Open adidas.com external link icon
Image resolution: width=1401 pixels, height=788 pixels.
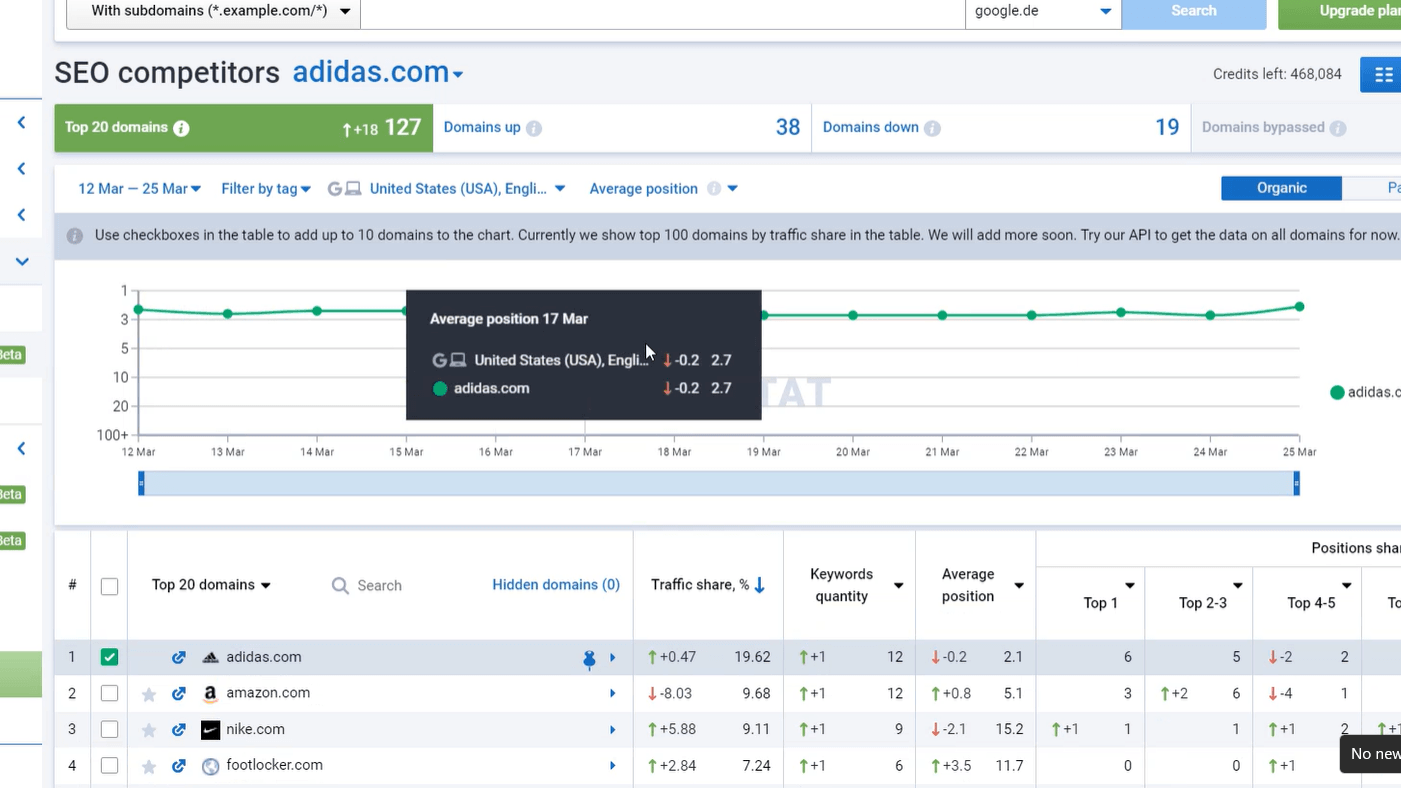pos(179,657)
